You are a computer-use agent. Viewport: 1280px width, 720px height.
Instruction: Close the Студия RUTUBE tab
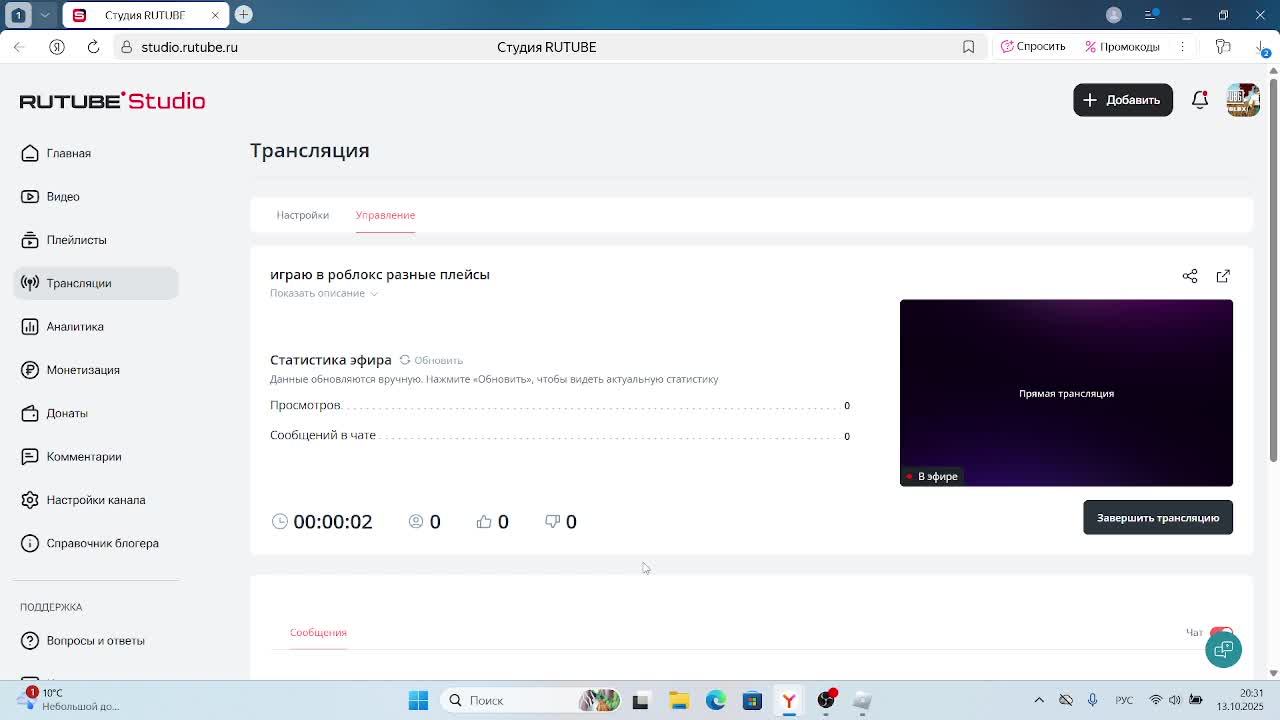[214, 15]
